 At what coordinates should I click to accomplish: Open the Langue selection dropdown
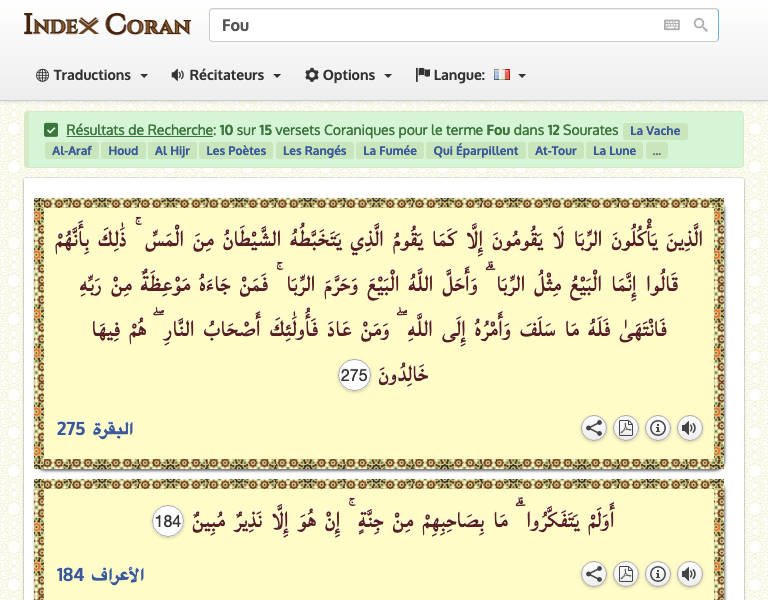[471, 75]
